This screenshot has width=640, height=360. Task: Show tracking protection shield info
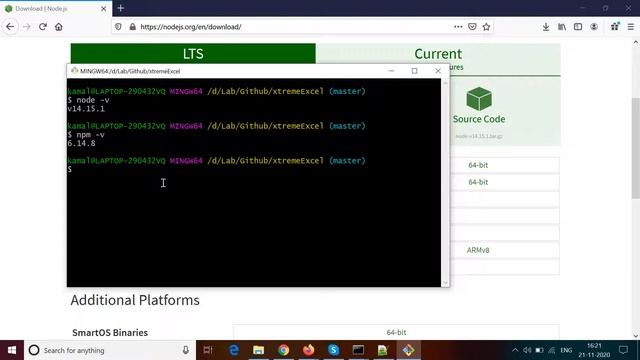pyautogui.click(x=118, y=27)
